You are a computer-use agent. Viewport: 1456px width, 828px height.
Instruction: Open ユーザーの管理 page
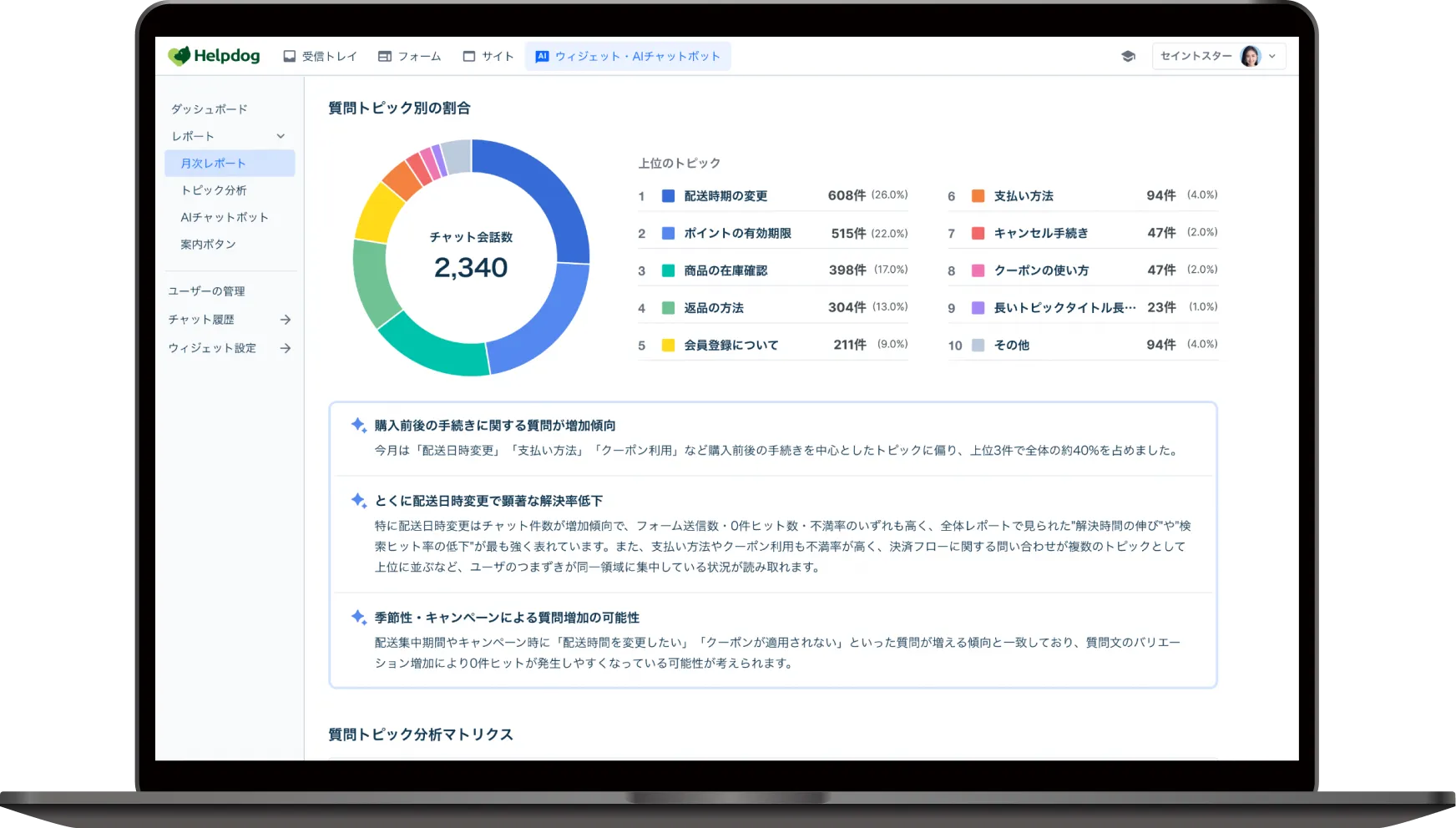(x=207, y=291)
